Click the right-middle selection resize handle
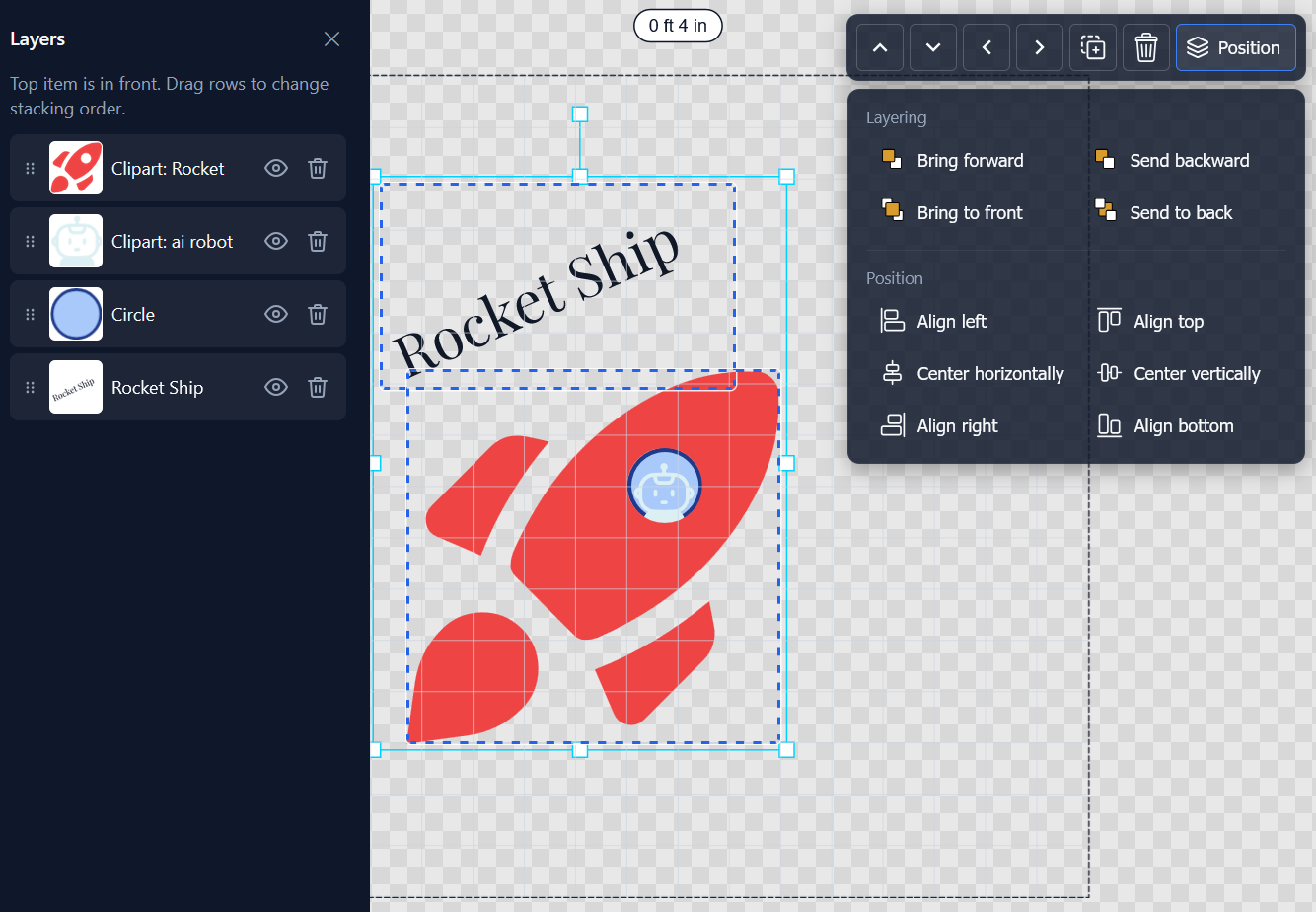This screenshot has width=1316, height=912. tap(786, 463)
